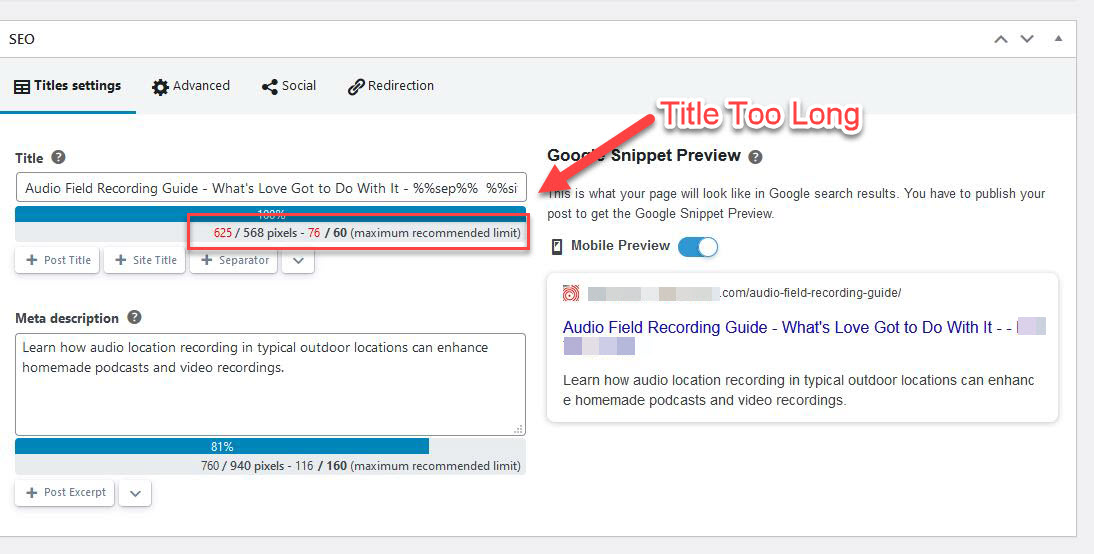Add the Site Title tag
1094x554 pixels.
(145, 260)
